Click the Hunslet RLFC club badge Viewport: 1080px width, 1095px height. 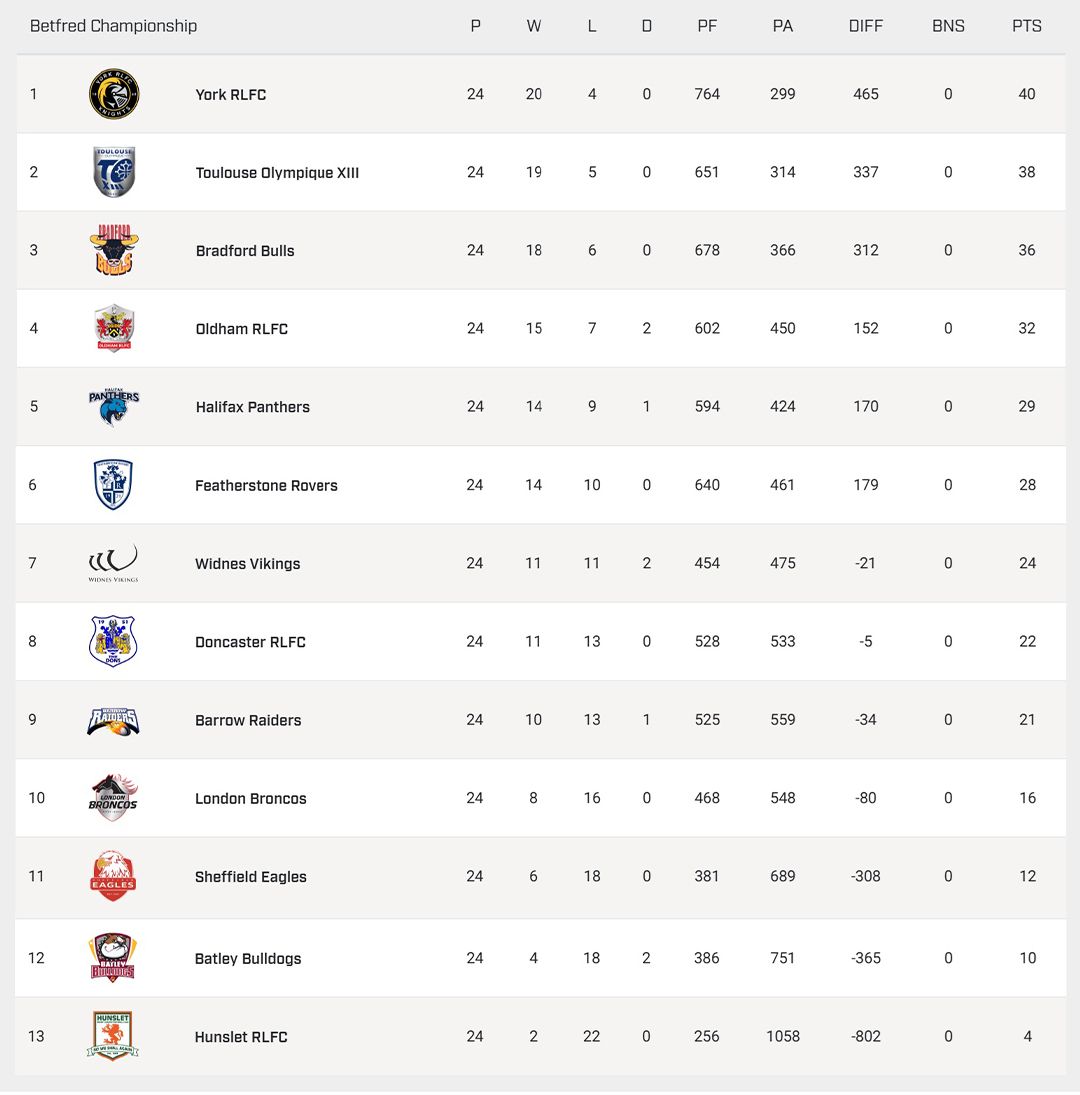pyautogui.click(x=113, y=1036)
